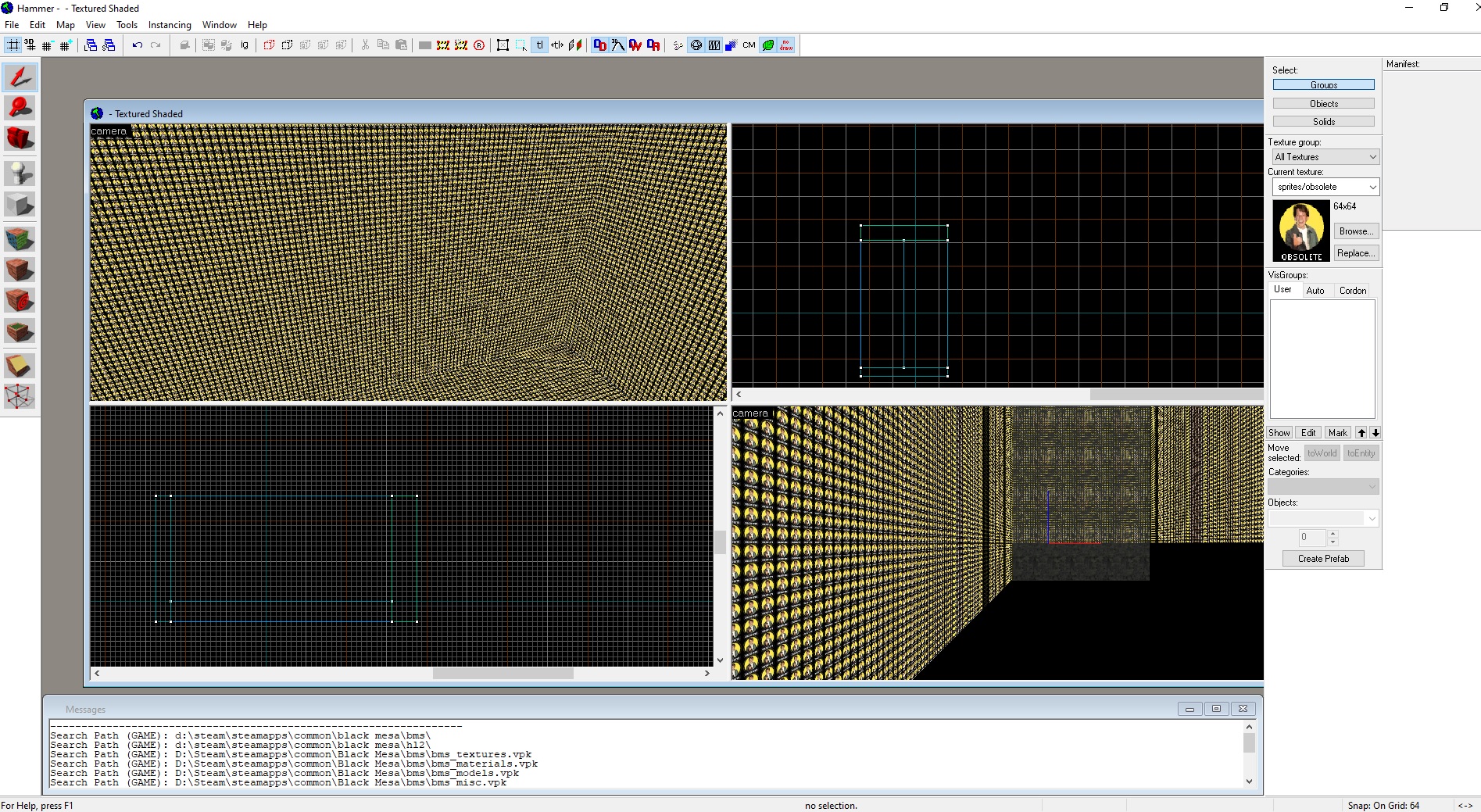The height and width of the screenshot is (812, 1481).
Task: Select the Camera tool
Action: coord(20,139)
